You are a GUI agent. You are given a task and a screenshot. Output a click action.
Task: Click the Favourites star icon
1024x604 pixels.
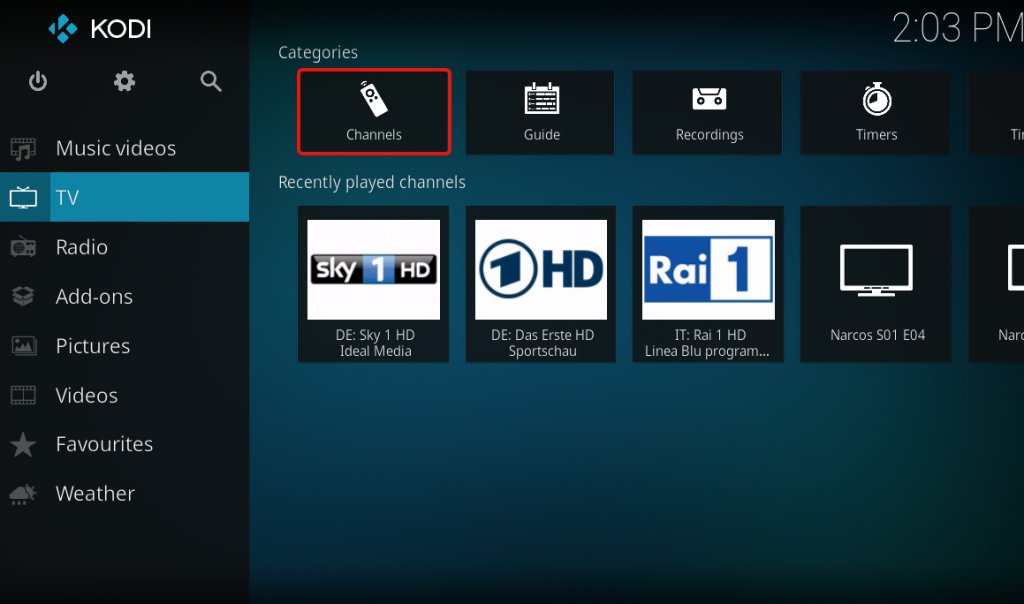[24, 444]
